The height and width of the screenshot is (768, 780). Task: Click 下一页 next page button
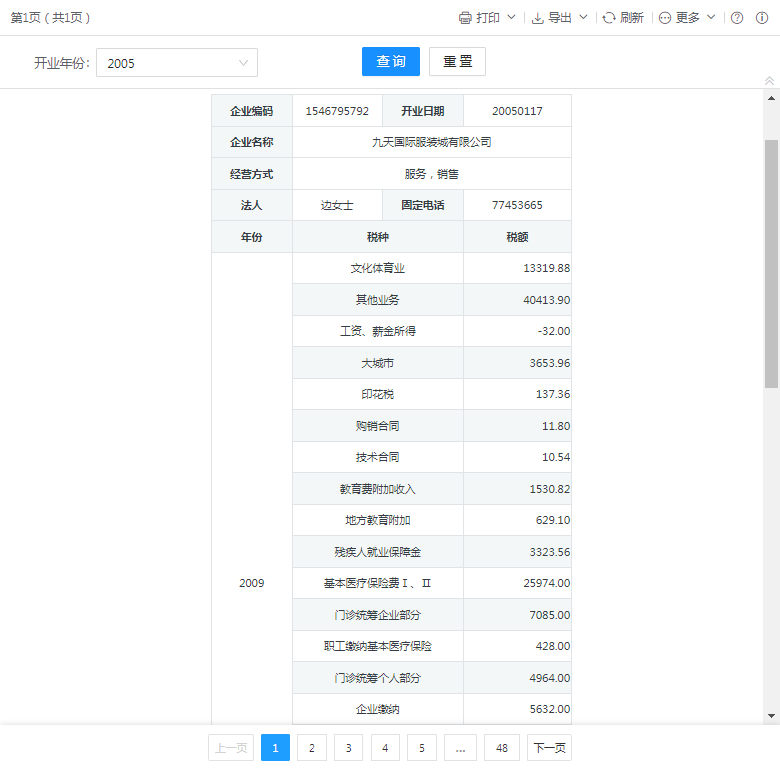550,748
